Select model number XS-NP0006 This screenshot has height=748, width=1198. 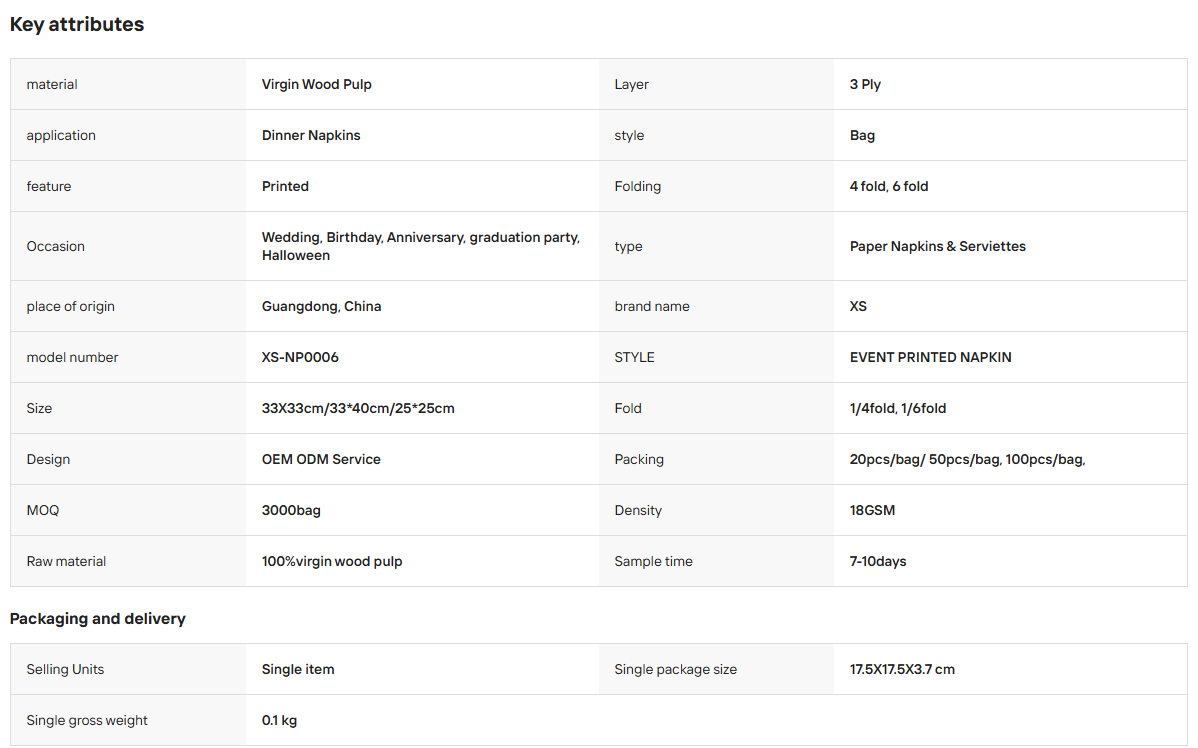point(300,357)
